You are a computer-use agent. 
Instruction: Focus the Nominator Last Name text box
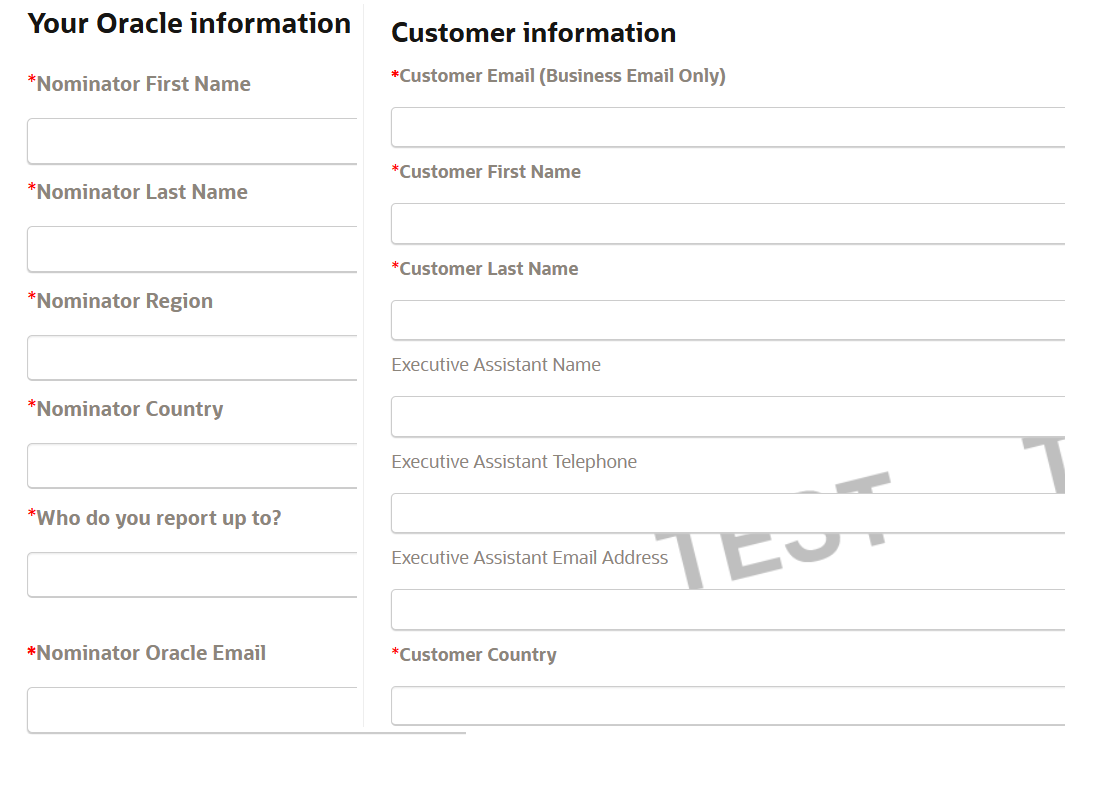click(x=192, y=249)
